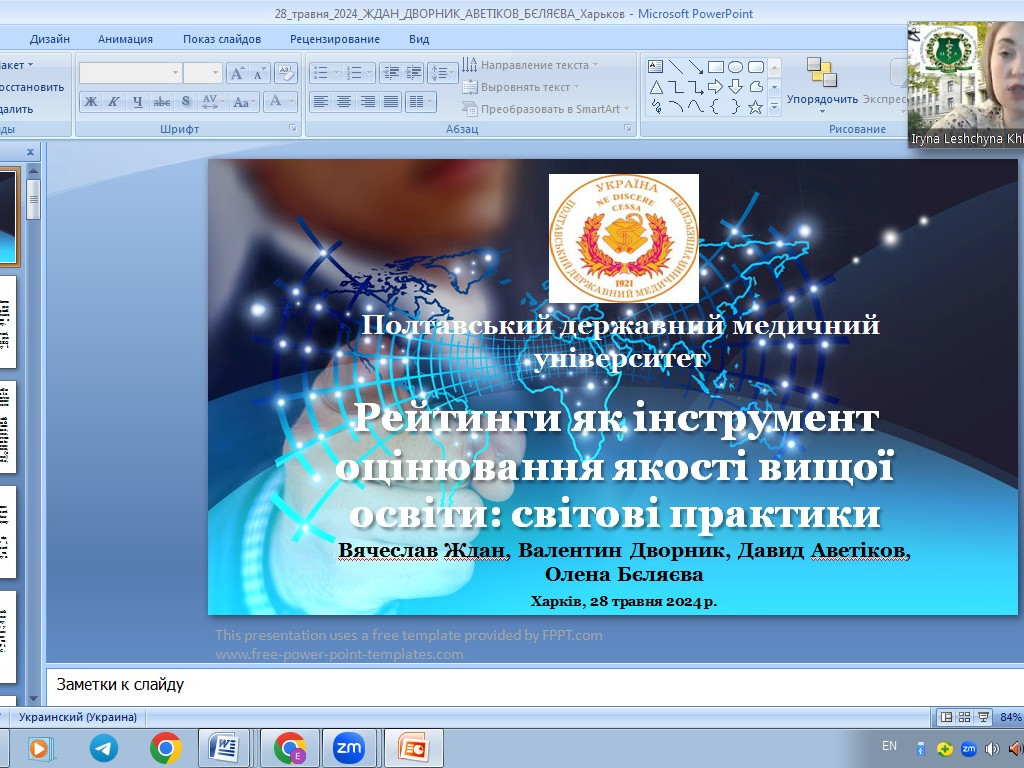Select the curve shape tool
The height and width of the screenshot is (768, 1024).
point(696,106)
